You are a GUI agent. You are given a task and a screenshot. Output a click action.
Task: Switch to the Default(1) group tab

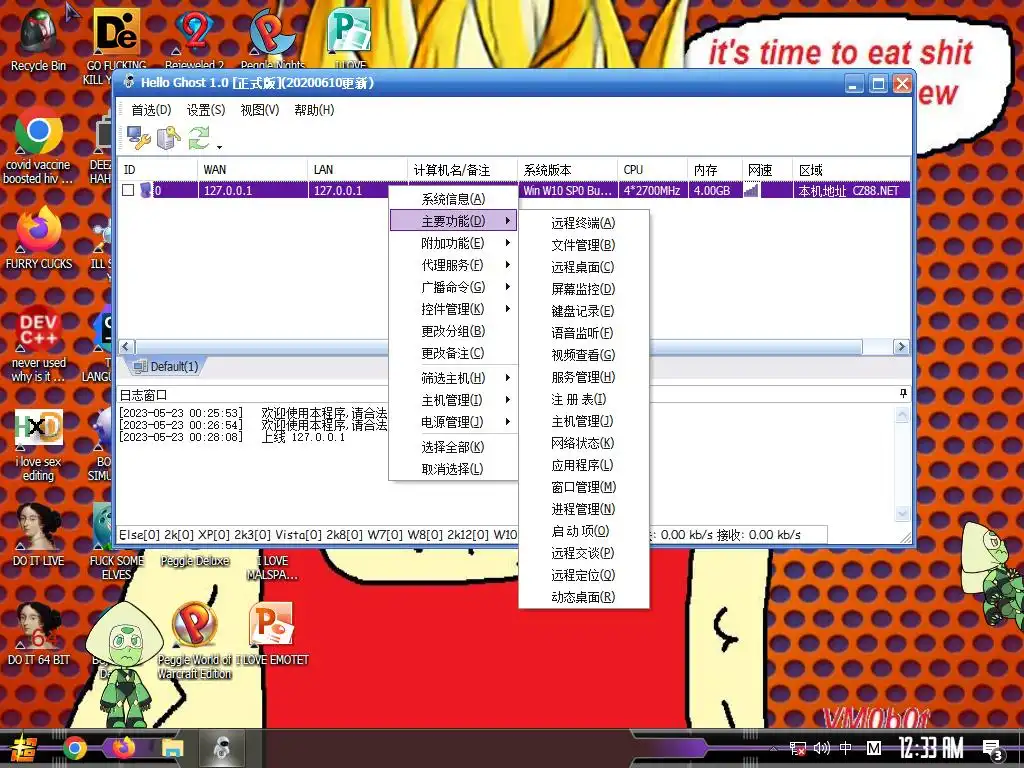pyautogui.click(x=167, y=366)
